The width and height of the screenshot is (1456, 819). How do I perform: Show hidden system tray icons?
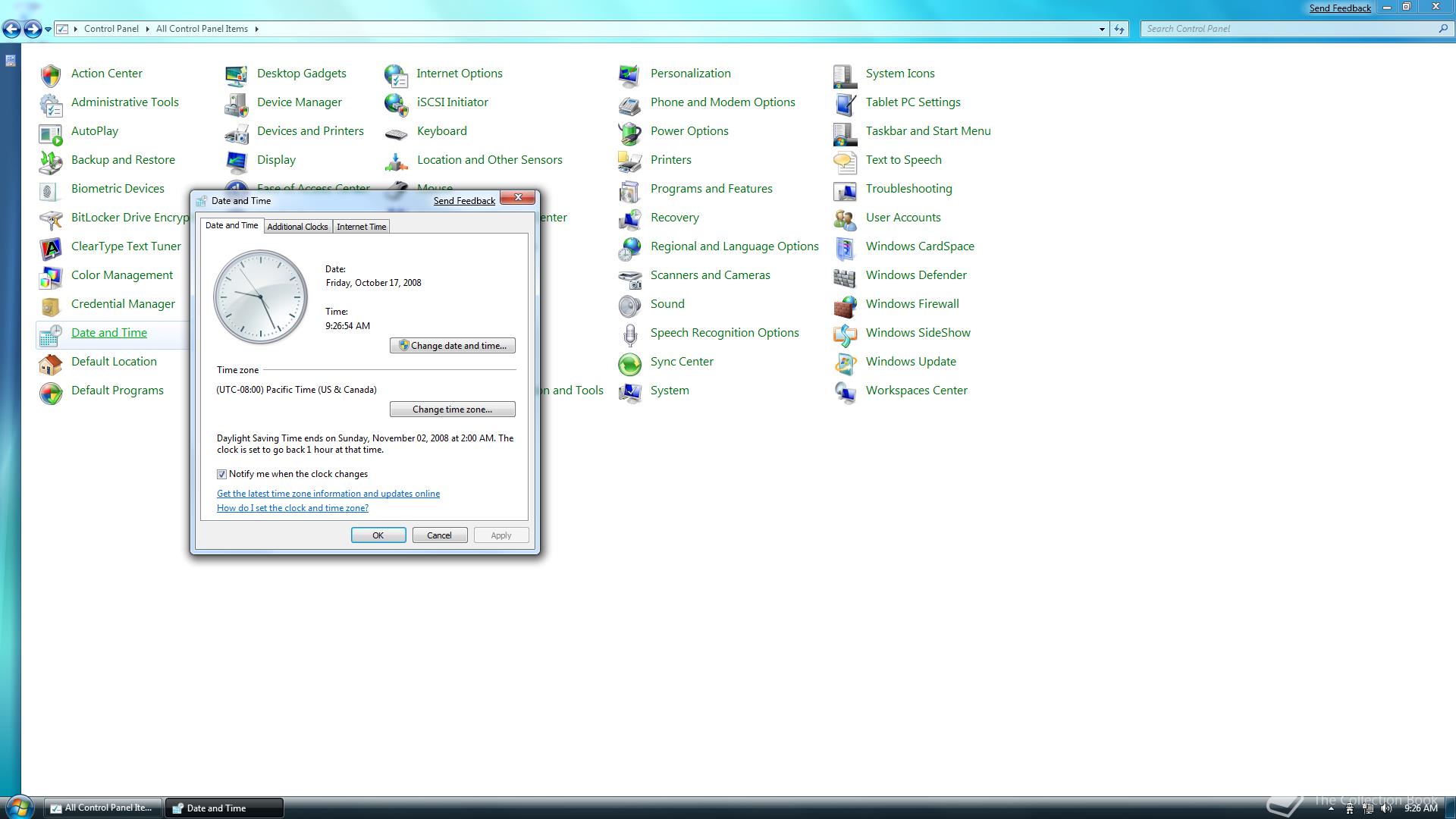pos(1330,808)
